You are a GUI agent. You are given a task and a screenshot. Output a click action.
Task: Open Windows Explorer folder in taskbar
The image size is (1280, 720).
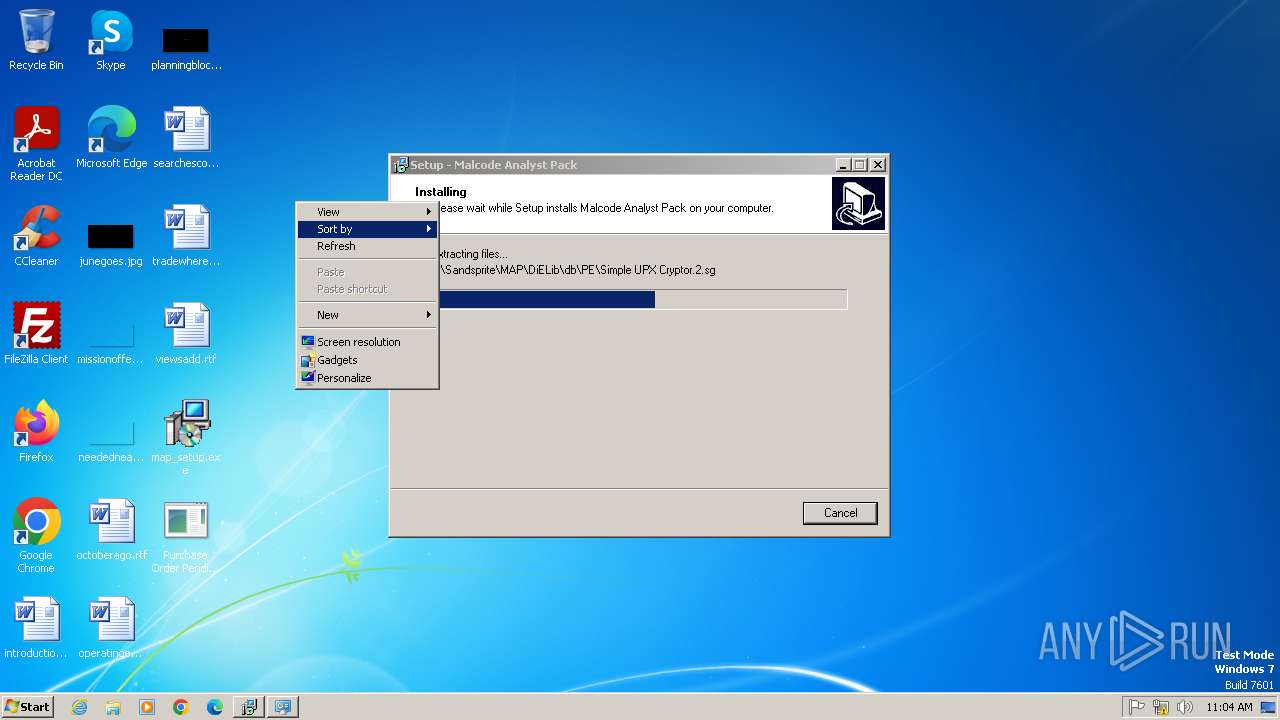tap(113, 707)
